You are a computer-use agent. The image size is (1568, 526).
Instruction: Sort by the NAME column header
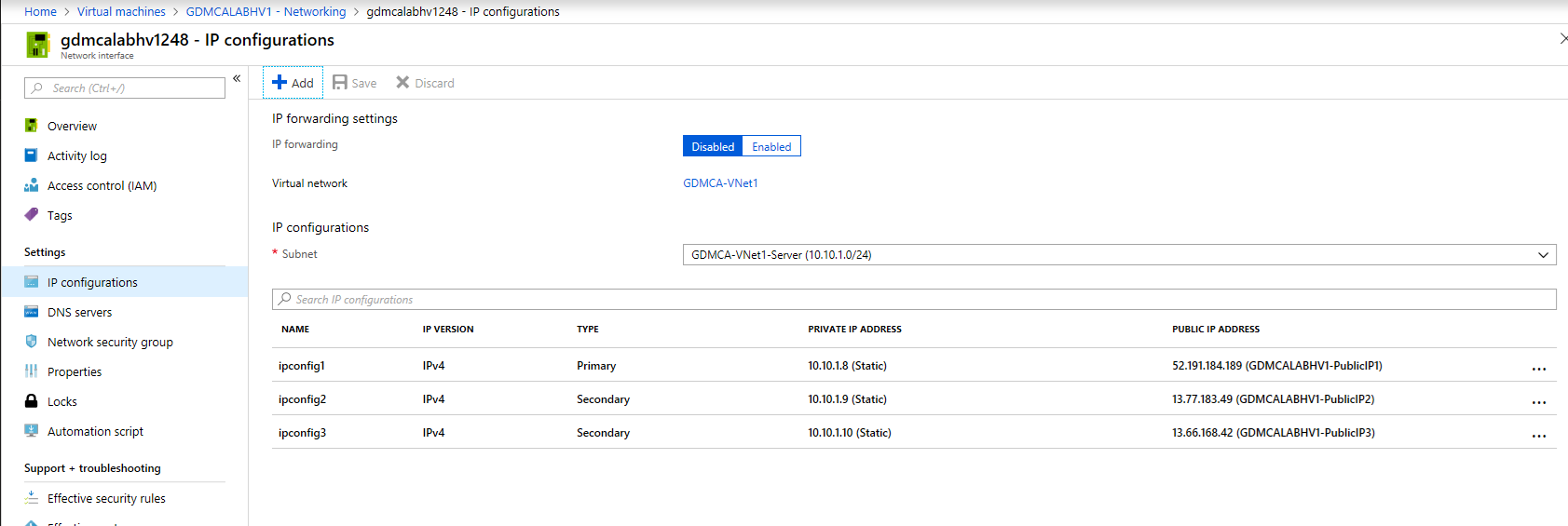(x=295, y=329)
